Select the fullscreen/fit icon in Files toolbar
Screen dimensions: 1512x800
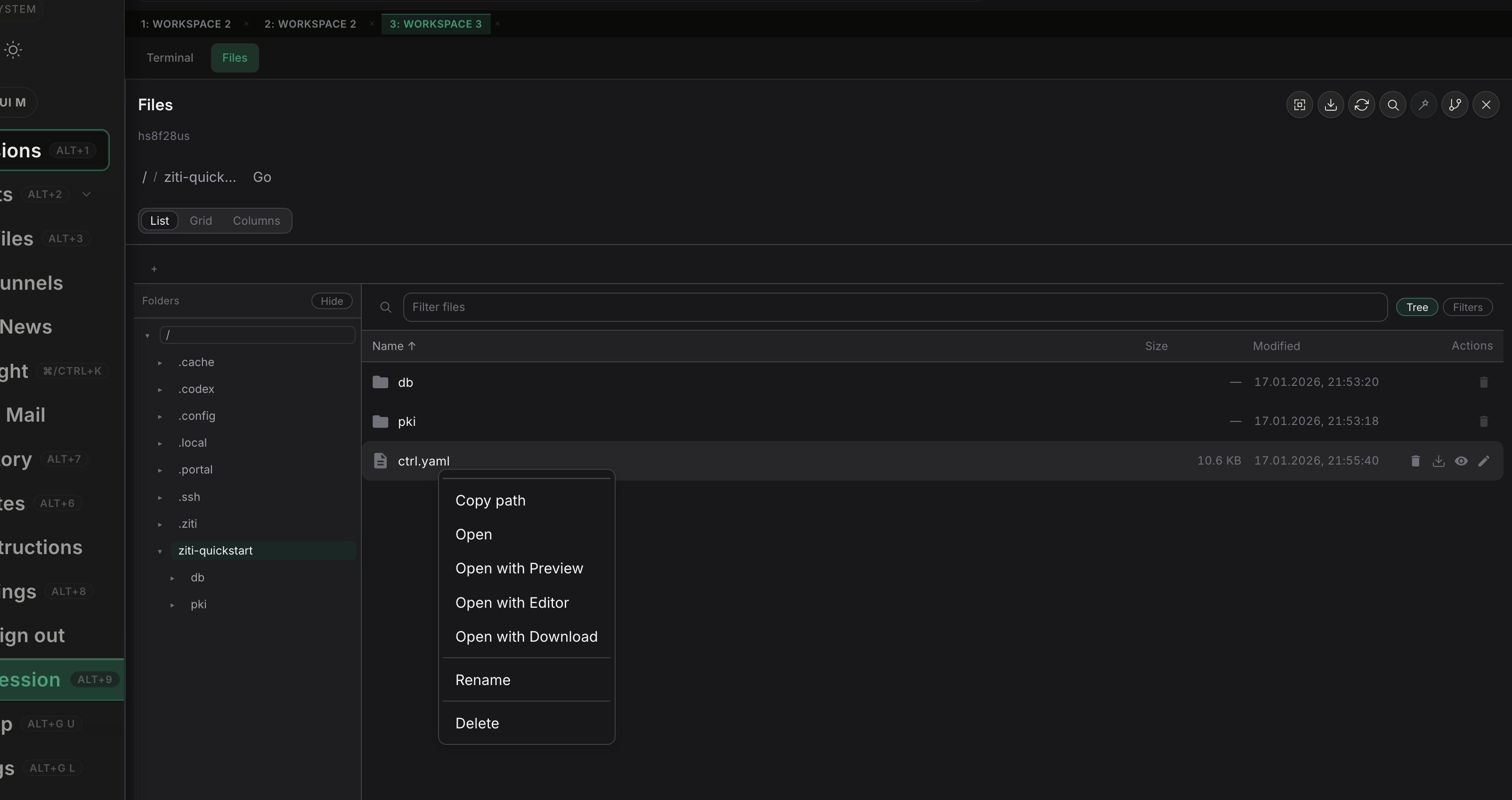[x=1299, y=105]
